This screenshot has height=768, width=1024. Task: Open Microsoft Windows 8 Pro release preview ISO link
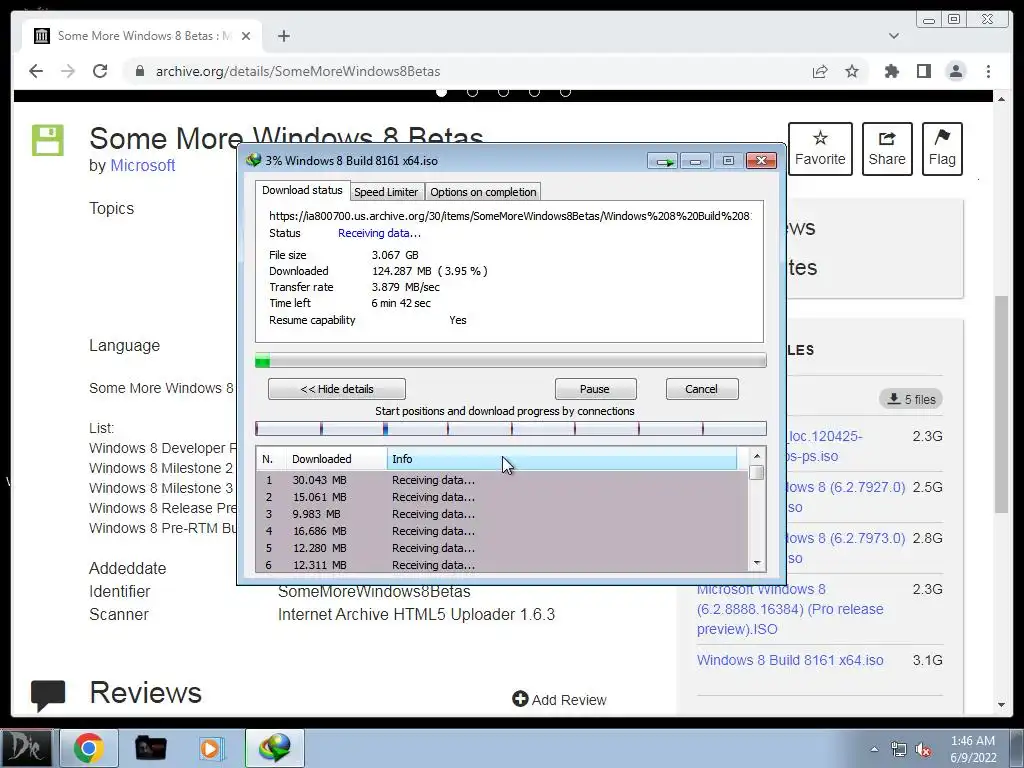[790, 609]
